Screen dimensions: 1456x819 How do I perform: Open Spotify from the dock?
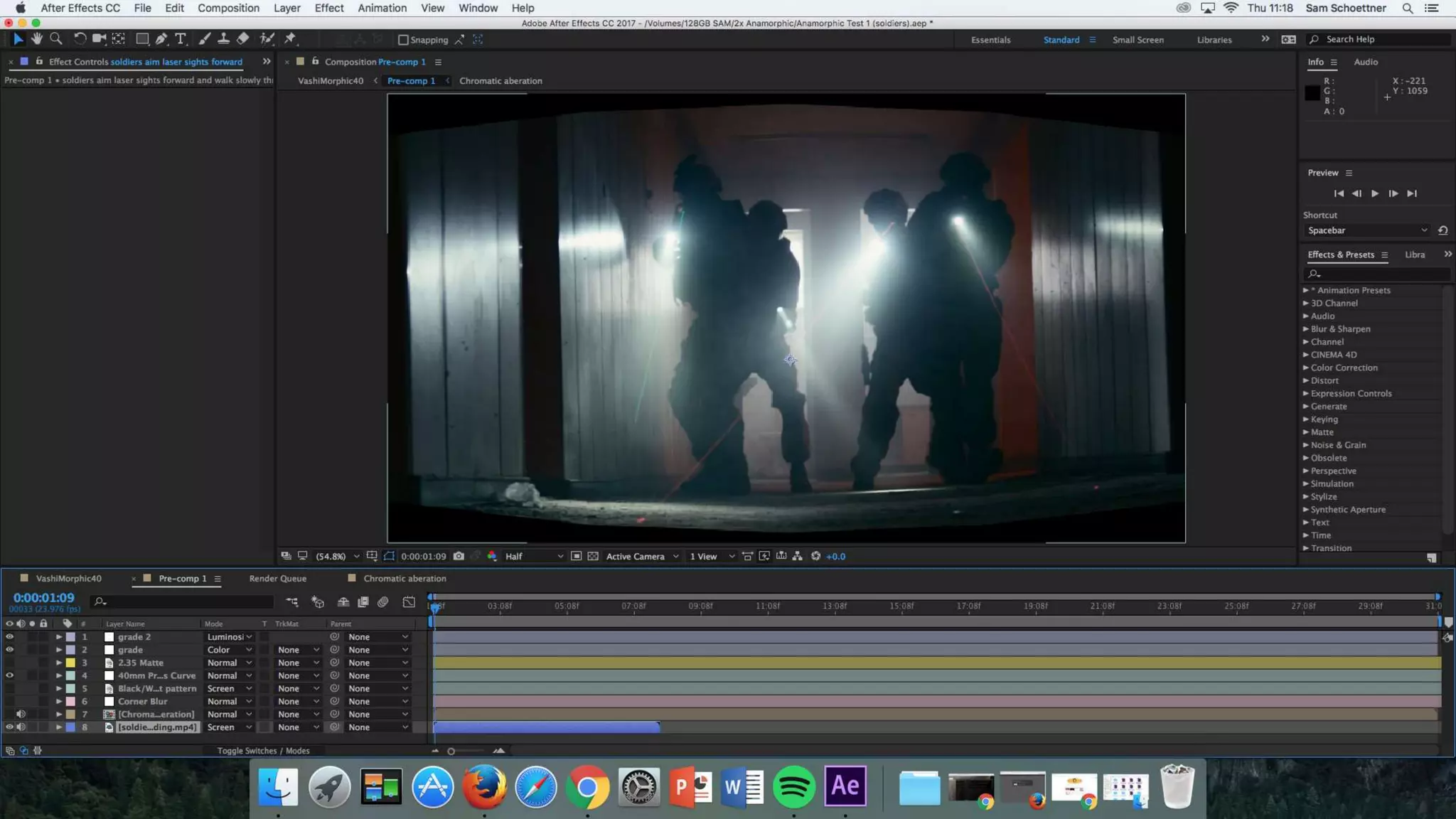pyautogui.click(x=793, y=786)
